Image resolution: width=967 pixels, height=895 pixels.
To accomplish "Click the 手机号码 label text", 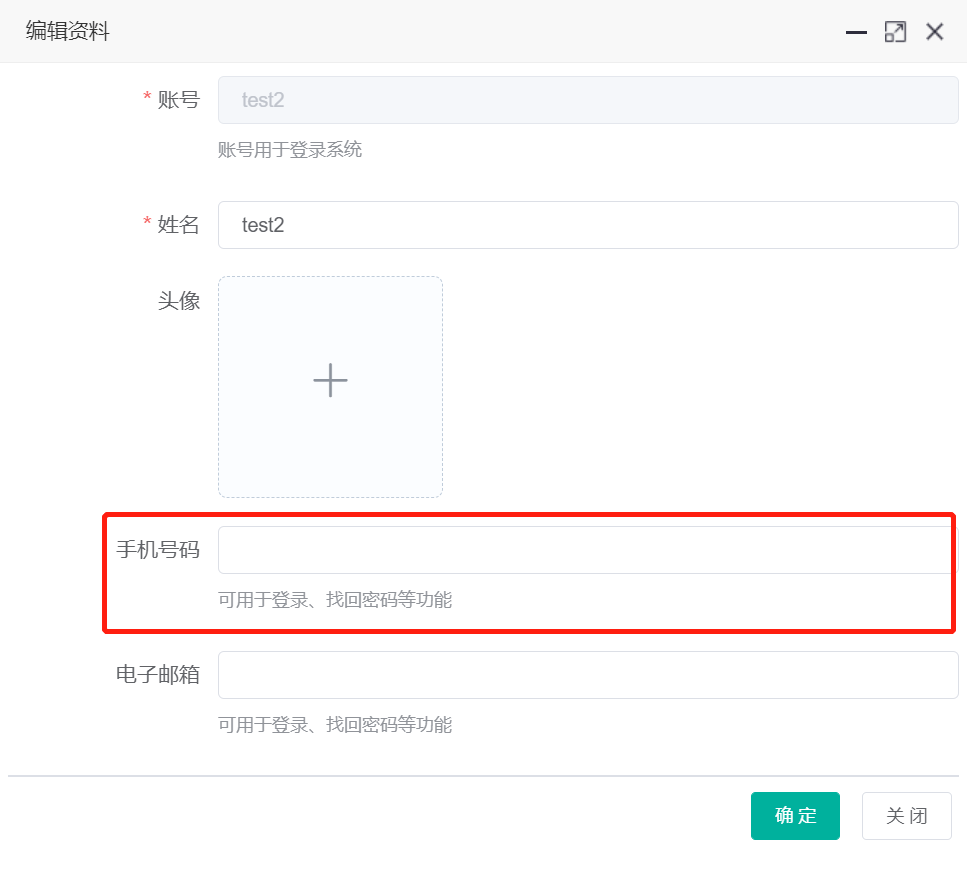I will 158,550.
